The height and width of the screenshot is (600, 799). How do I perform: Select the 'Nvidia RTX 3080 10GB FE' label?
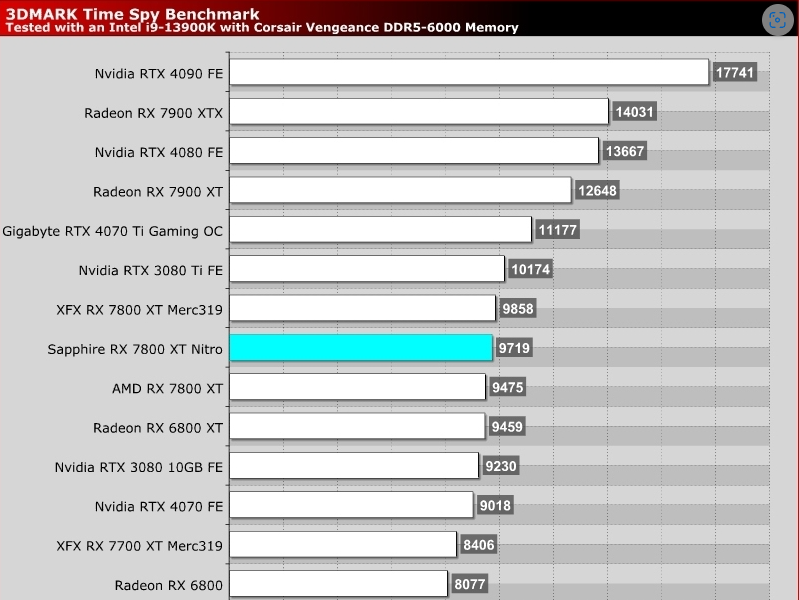(x=139, y=467)
